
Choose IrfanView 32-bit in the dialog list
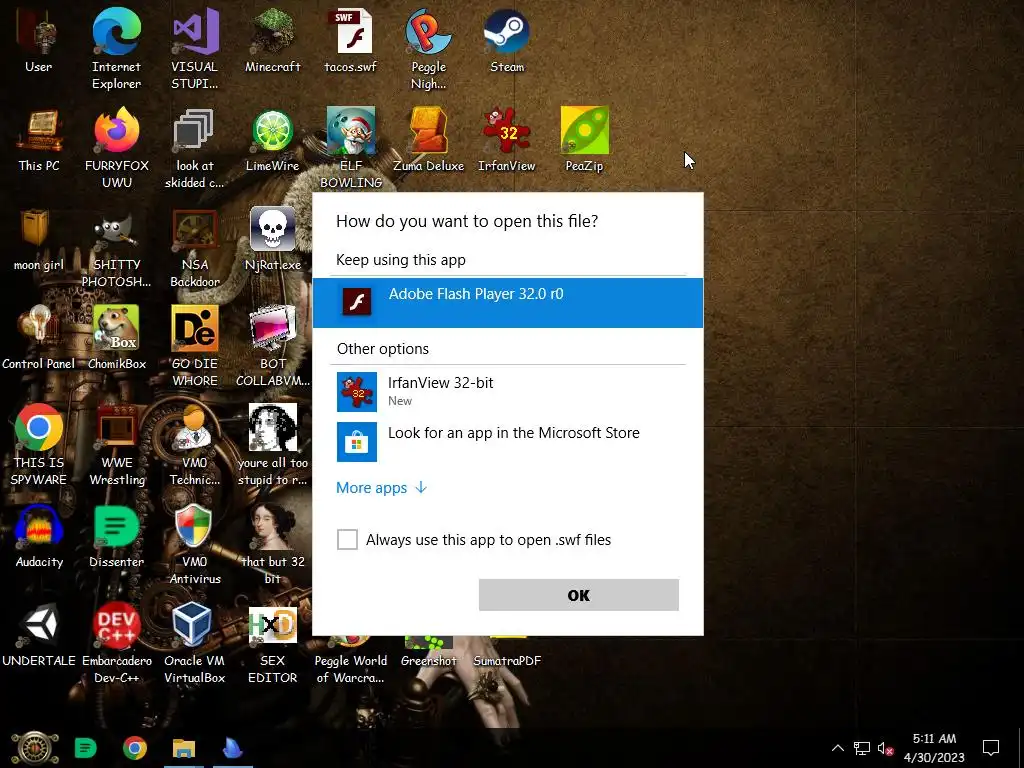click(507, 391)
